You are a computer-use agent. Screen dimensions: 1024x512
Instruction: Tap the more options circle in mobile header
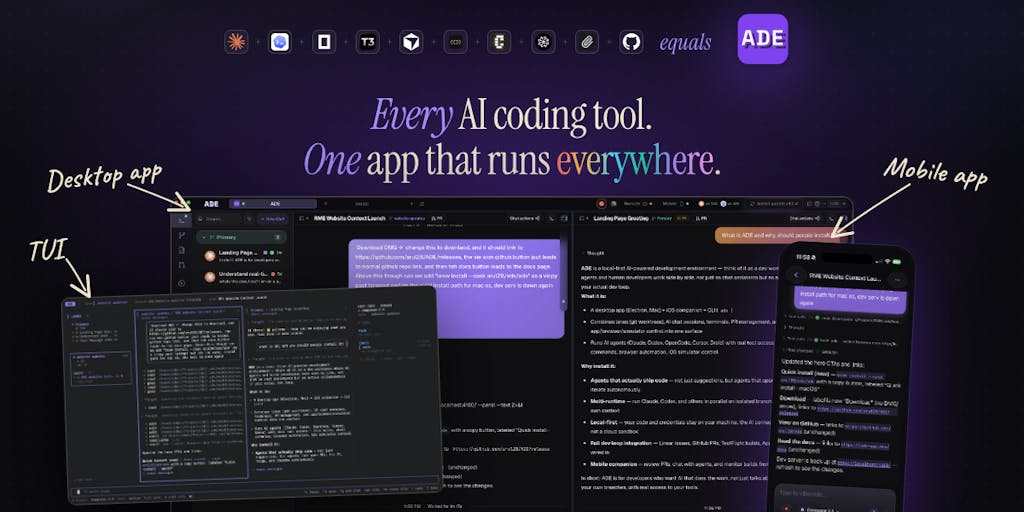(897, 280)
